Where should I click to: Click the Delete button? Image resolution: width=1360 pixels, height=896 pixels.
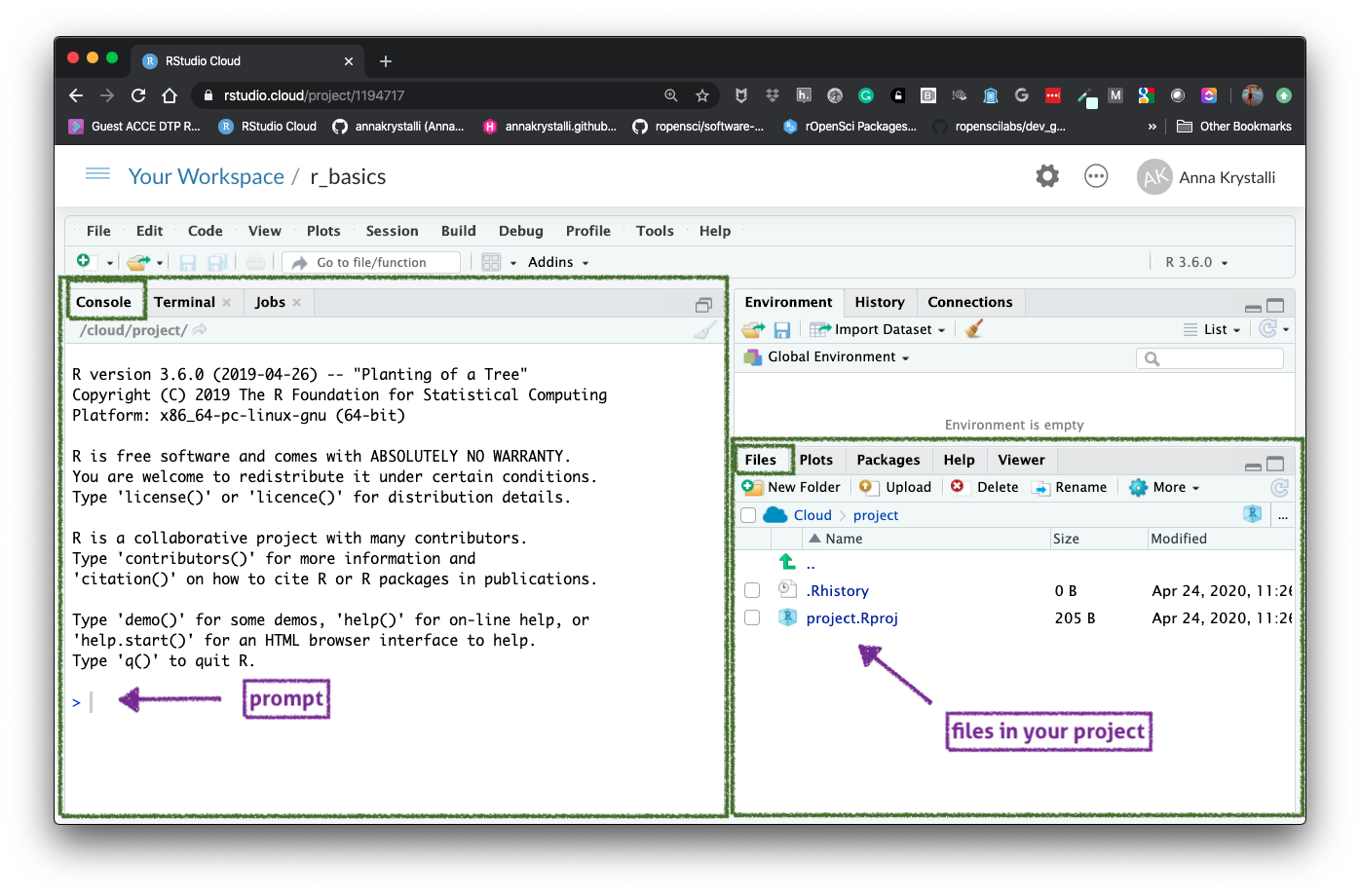pyautogui.click(x=984, y=487)
